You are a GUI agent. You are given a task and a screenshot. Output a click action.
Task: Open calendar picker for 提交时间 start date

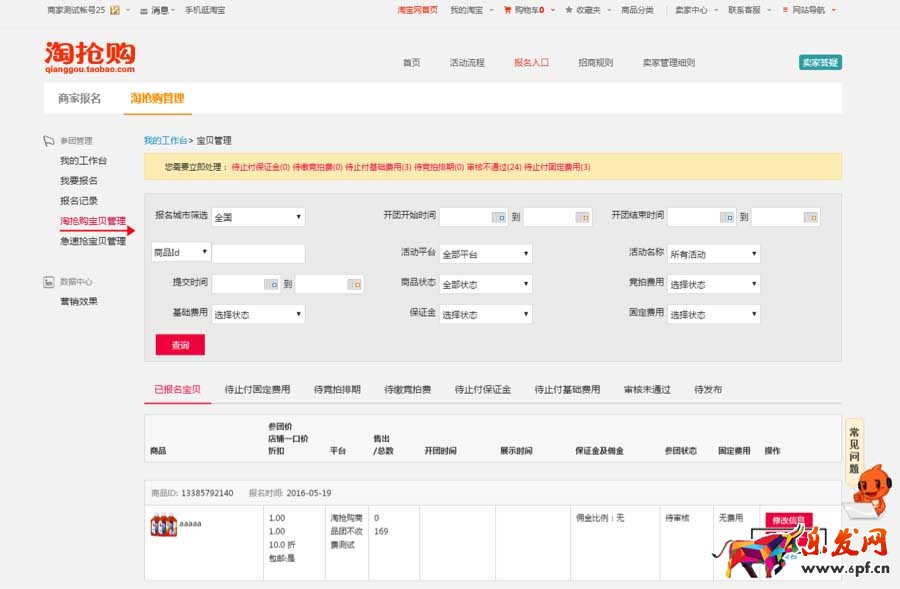point(270,285)
